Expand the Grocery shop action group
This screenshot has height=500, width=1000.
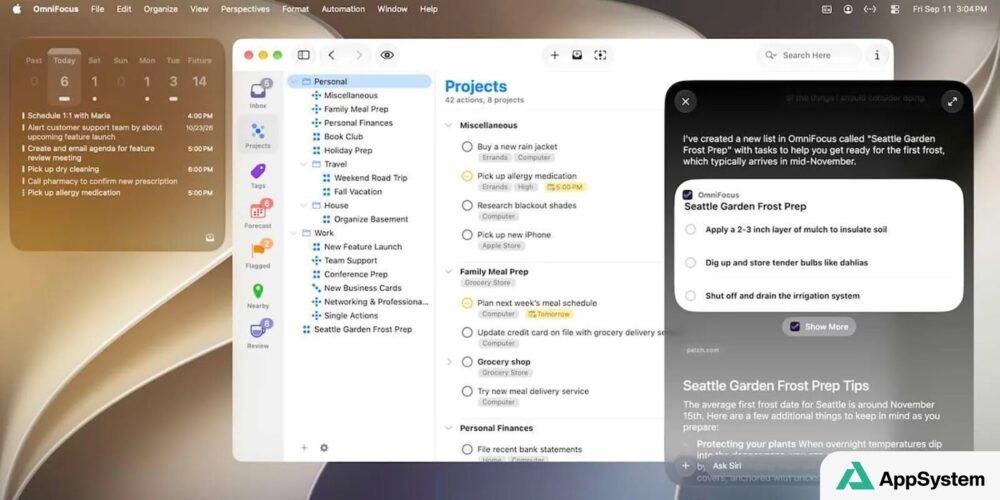tap(449, 362)
